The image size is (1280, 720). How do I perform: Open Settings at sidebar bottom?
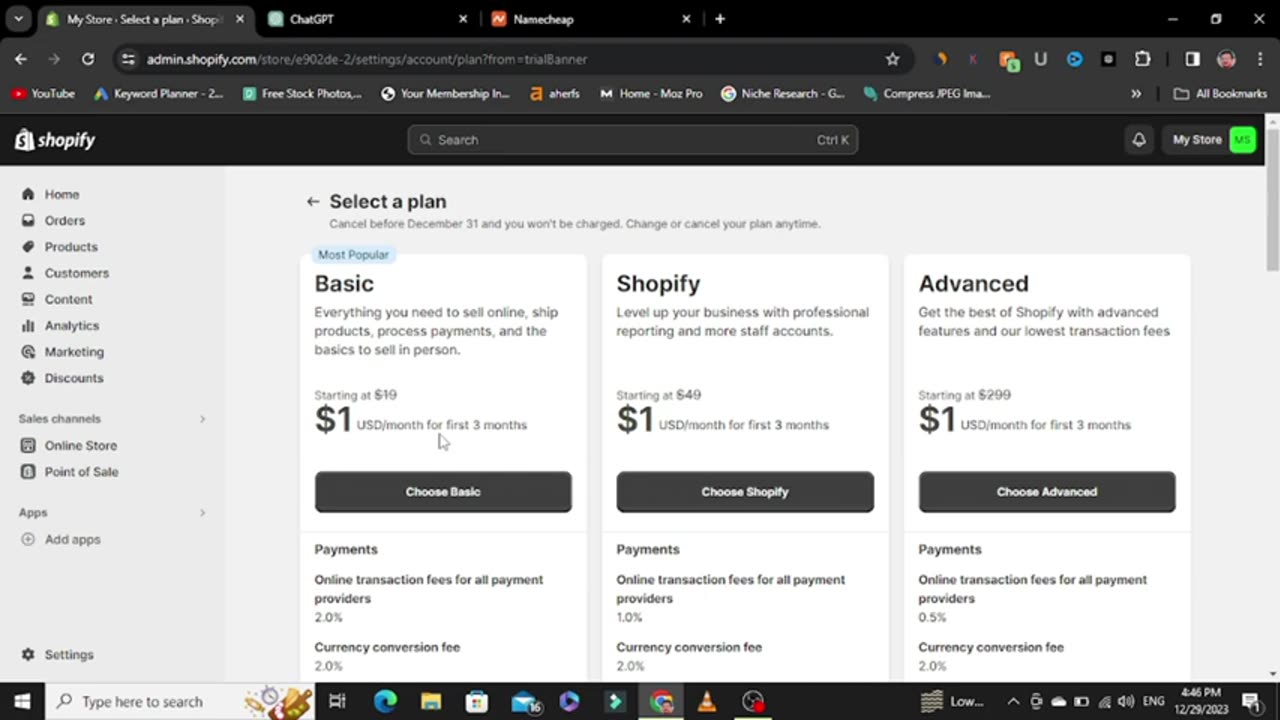pyautogui.click(x=68, y=654)
